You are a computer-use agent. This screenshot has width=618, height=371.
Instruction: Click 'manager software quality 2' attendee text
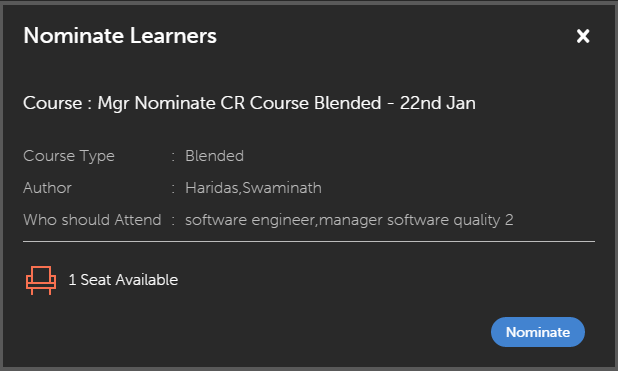[416, 220]
